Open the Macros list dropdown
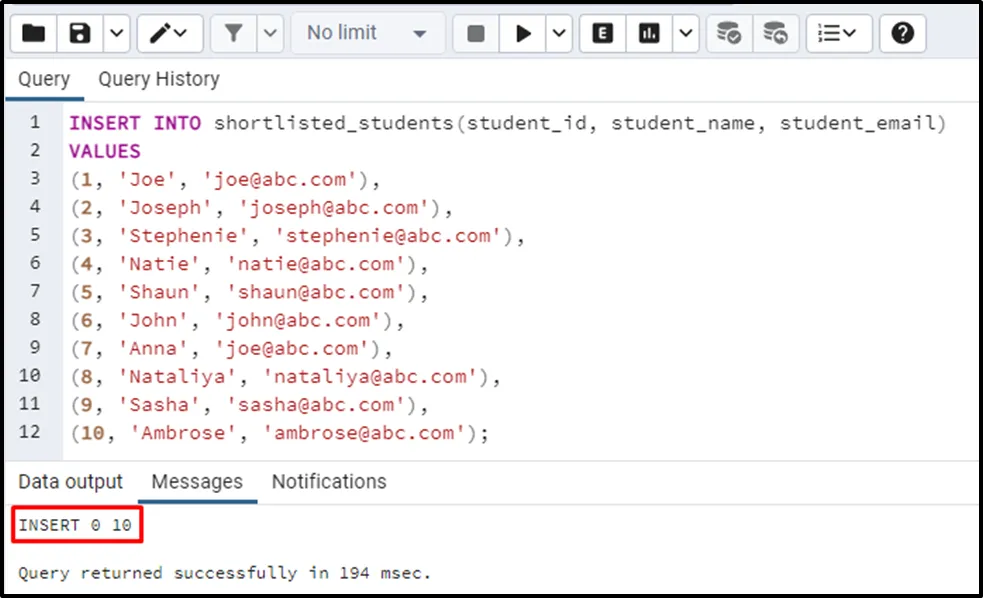Screen dimensions: 983x598 tap(838, 33)
